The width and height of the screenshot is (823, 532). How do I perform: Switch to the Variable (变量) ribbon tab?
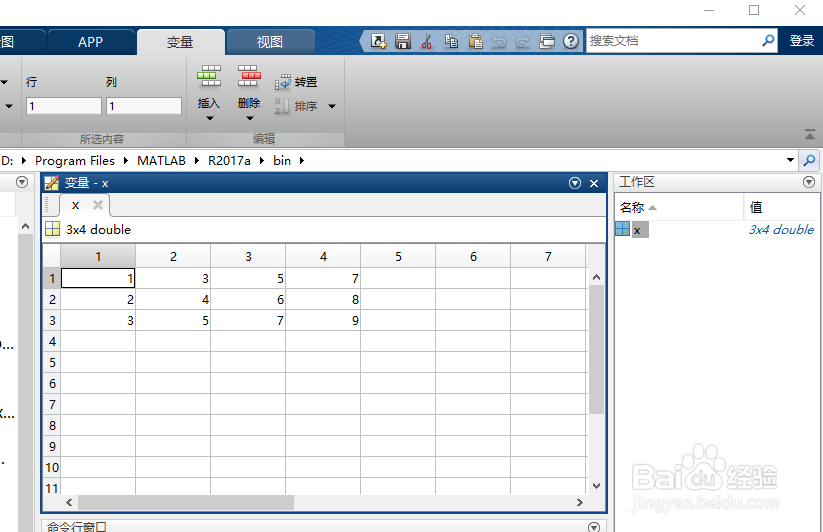point(180,42)
